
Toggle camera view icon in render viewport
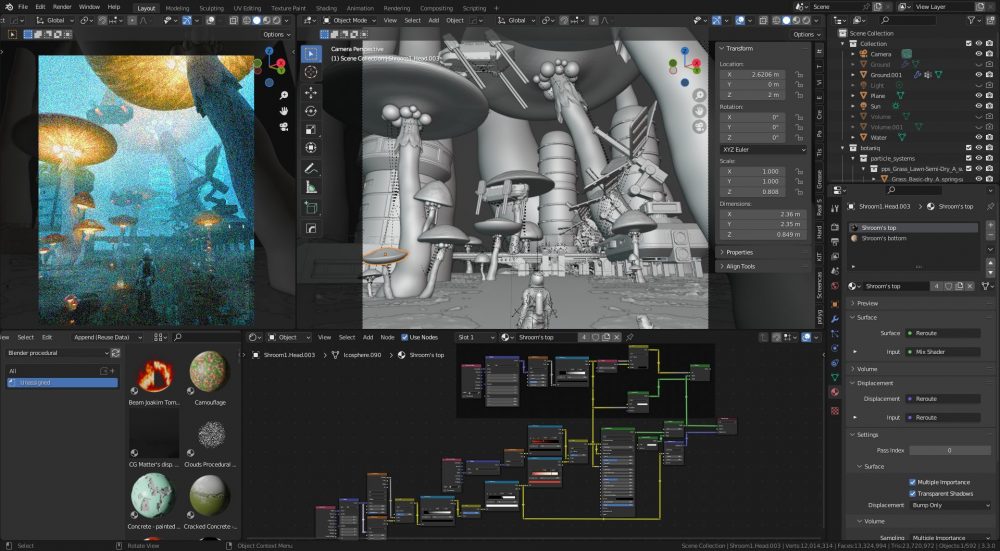click(x=284, y=126)
